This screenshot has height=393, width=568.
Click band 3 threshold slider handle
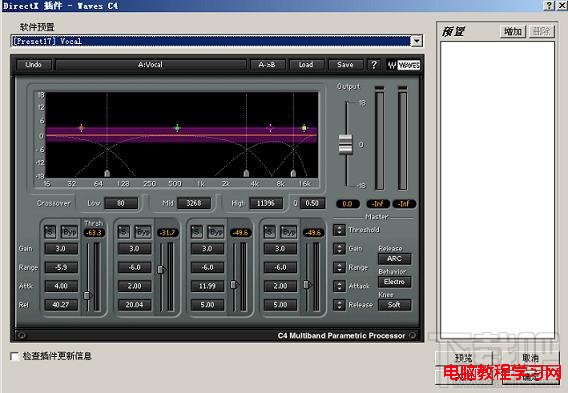click(x=235, y=285)
